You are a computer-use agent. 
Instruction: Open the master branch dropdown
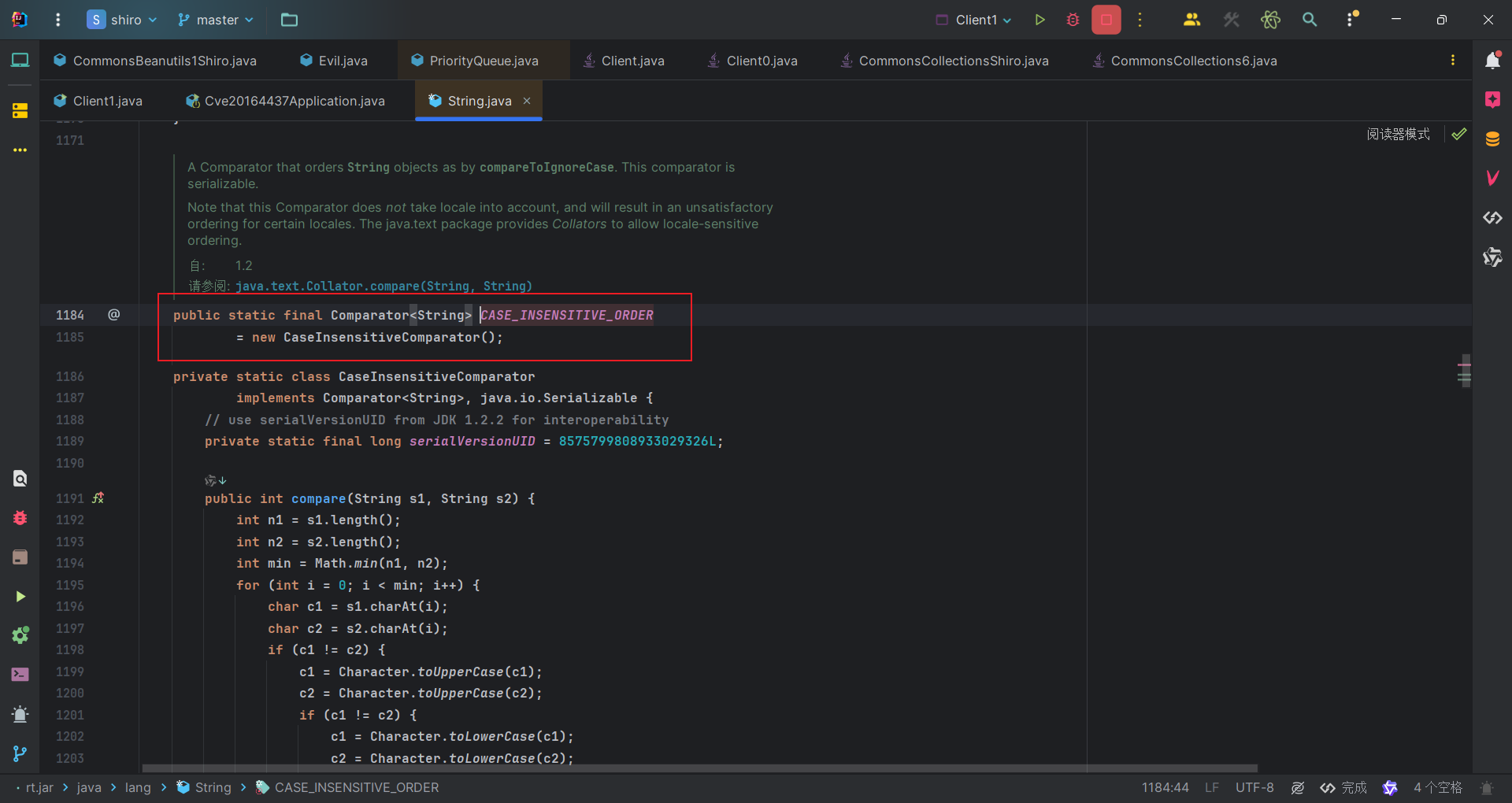click(216, 20)
